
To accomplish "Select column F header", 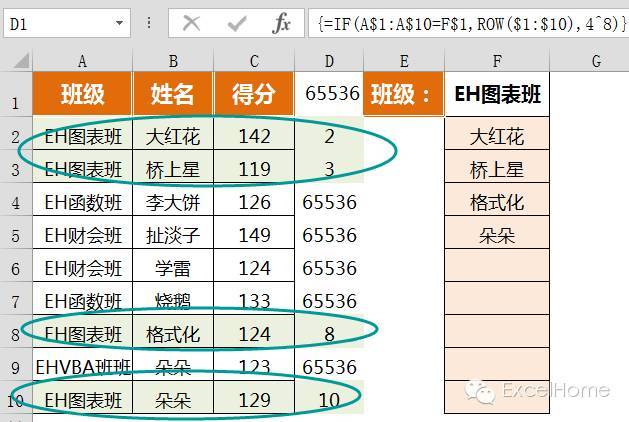I will click(x=497, y=61).
